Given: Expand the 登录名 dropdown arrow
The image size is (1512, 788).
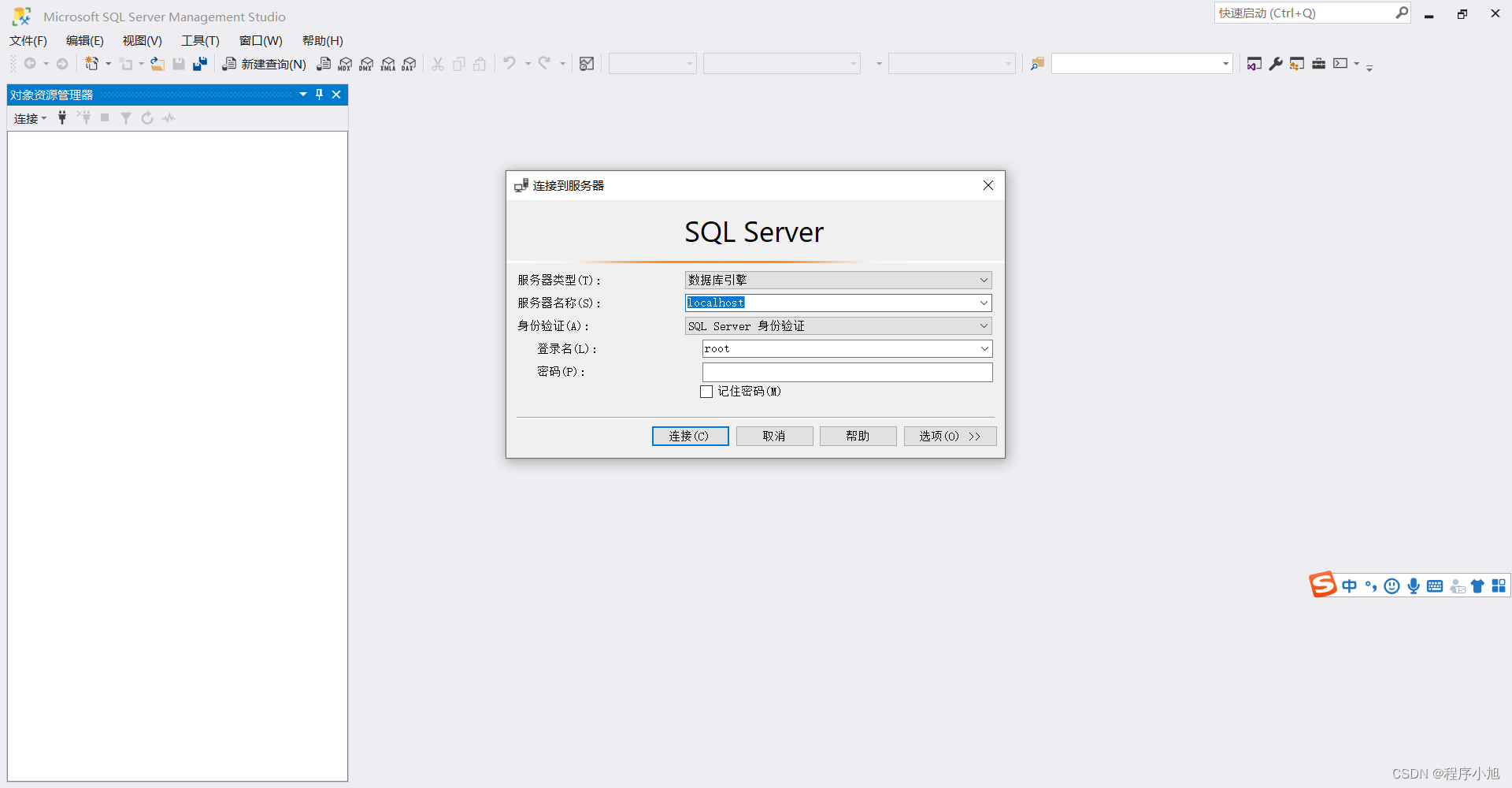Looking at the screenshot, I should 984,348.
